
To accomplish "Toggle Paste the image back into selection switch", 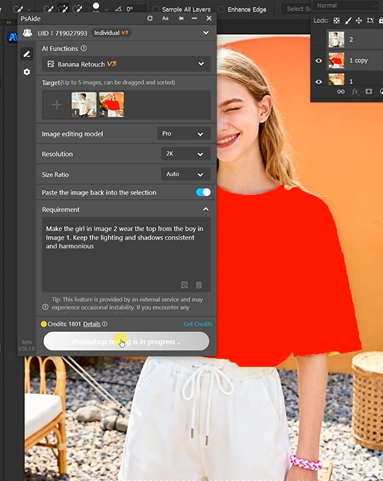I will [203, 192].
